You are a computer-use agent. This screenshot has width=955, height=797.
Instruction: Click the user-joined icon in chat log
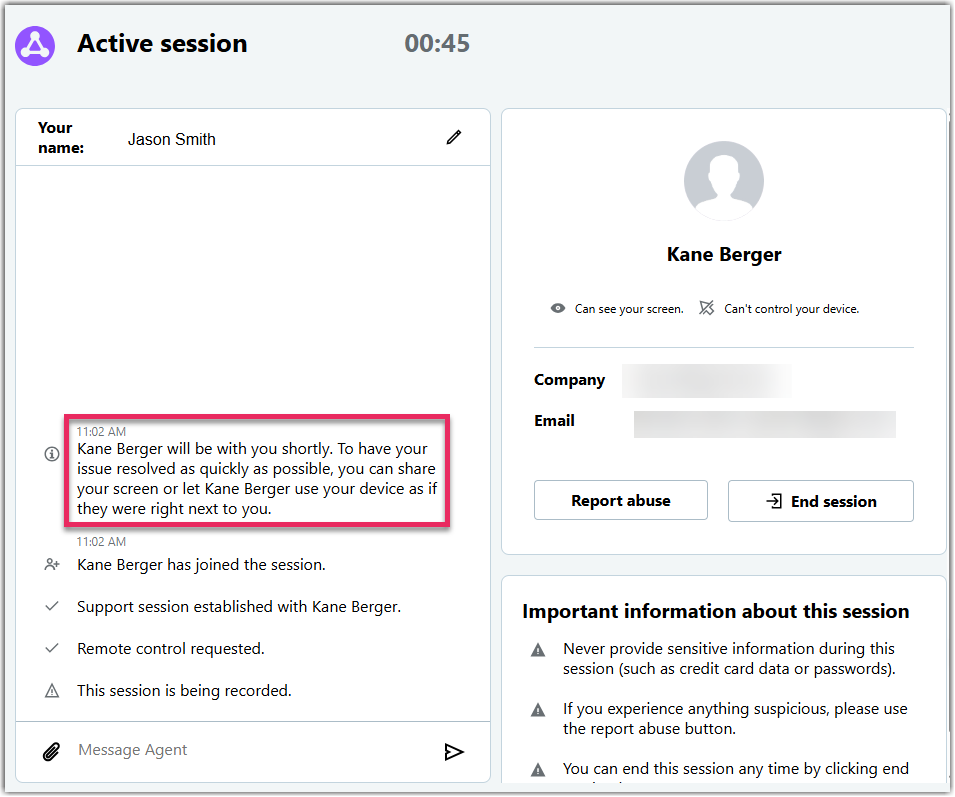tap(52, 565)
